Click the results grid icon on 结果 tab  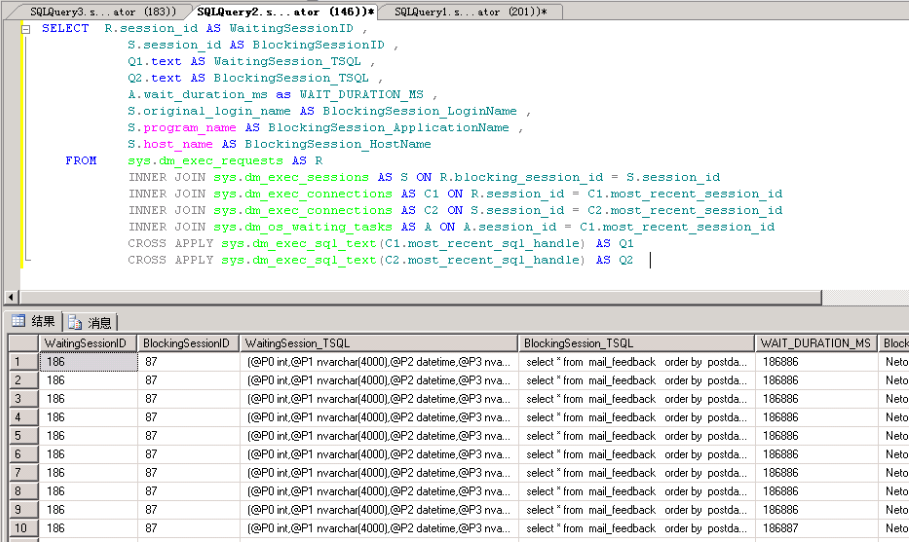19,321
